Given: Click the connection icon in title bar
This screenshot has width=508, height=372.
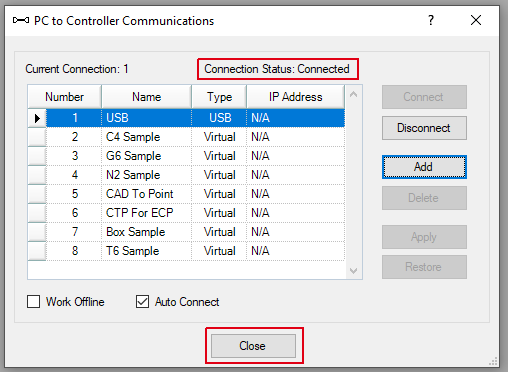Looking at the screenshot, I should tap(21, 21).
